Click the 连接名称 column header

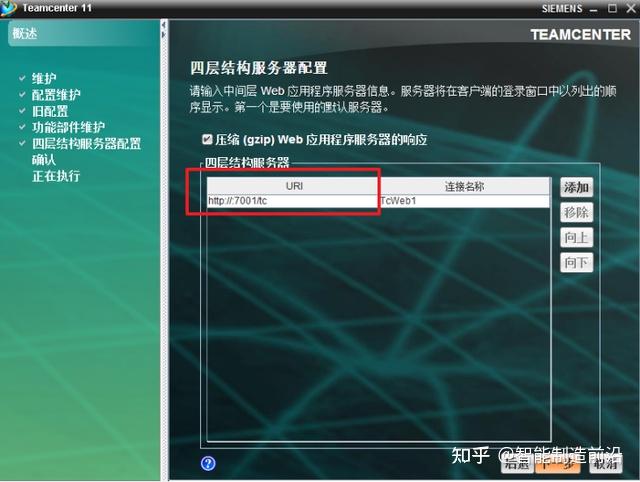pyautogui.click(x=464, y=186)
